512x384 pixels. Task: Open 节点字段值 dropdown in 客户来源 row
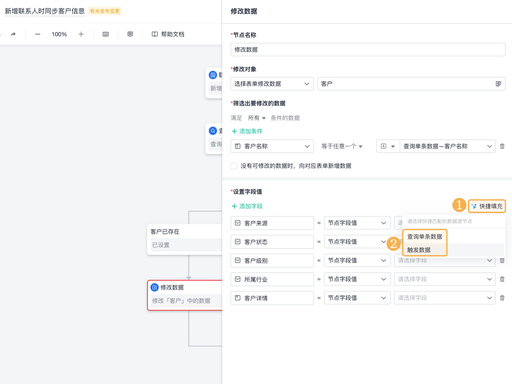pyautogui.click(x=357, y=223)
